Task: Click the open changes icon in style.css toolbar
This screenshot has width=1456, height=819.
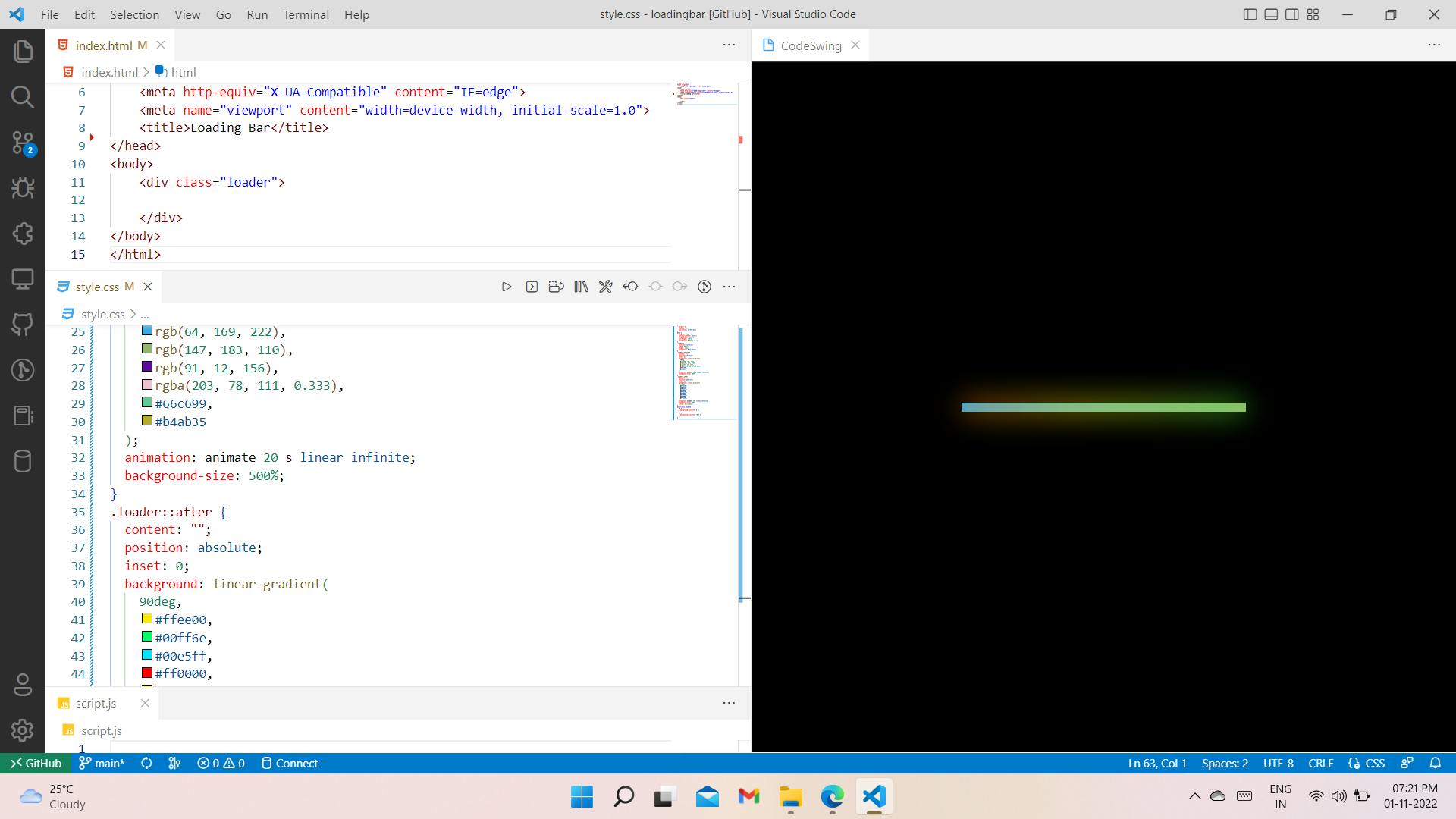Action: coord(556,287)
